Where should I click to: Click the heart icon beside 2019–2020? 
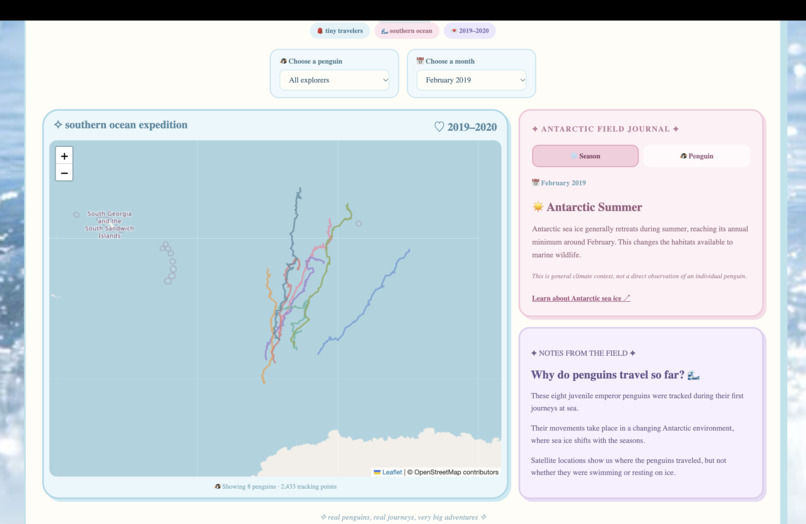[439, 127]
